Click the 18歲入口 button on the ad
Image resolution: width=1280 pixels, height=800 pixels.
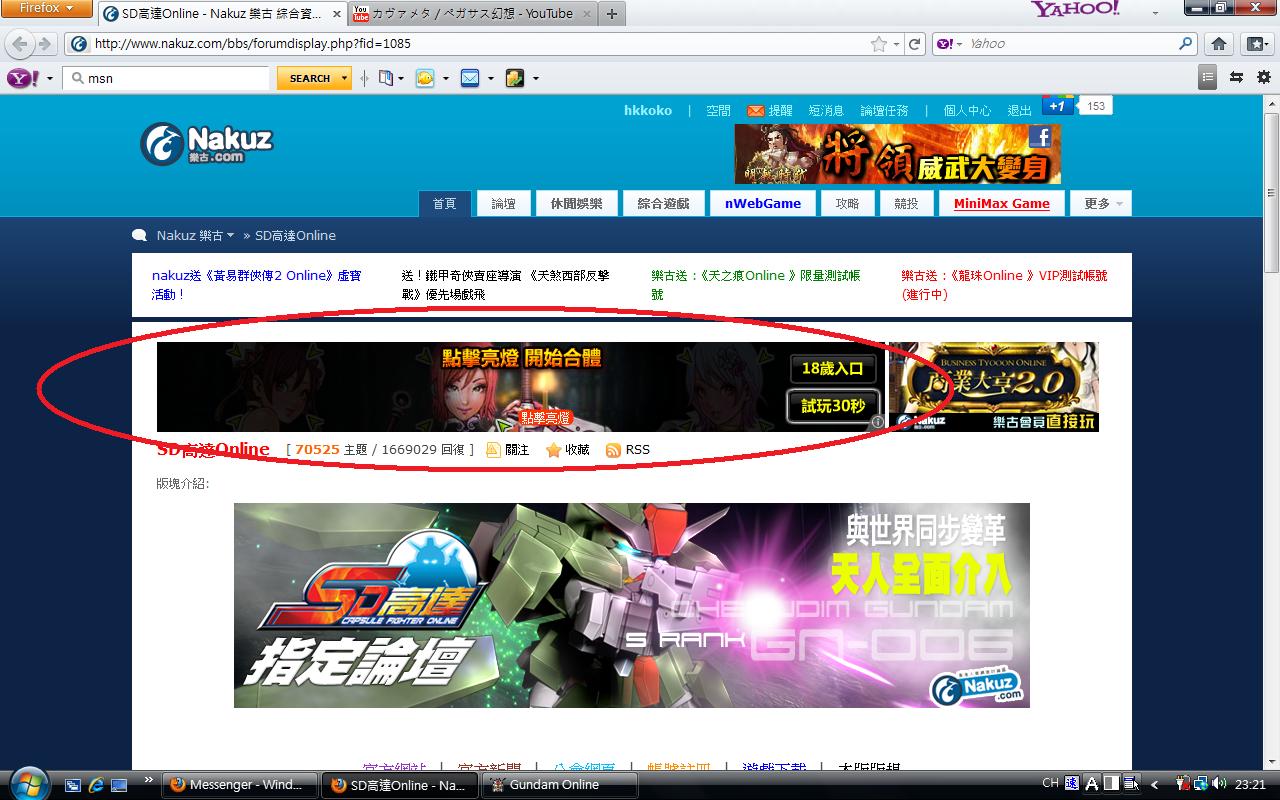click(x=832, y=369)
